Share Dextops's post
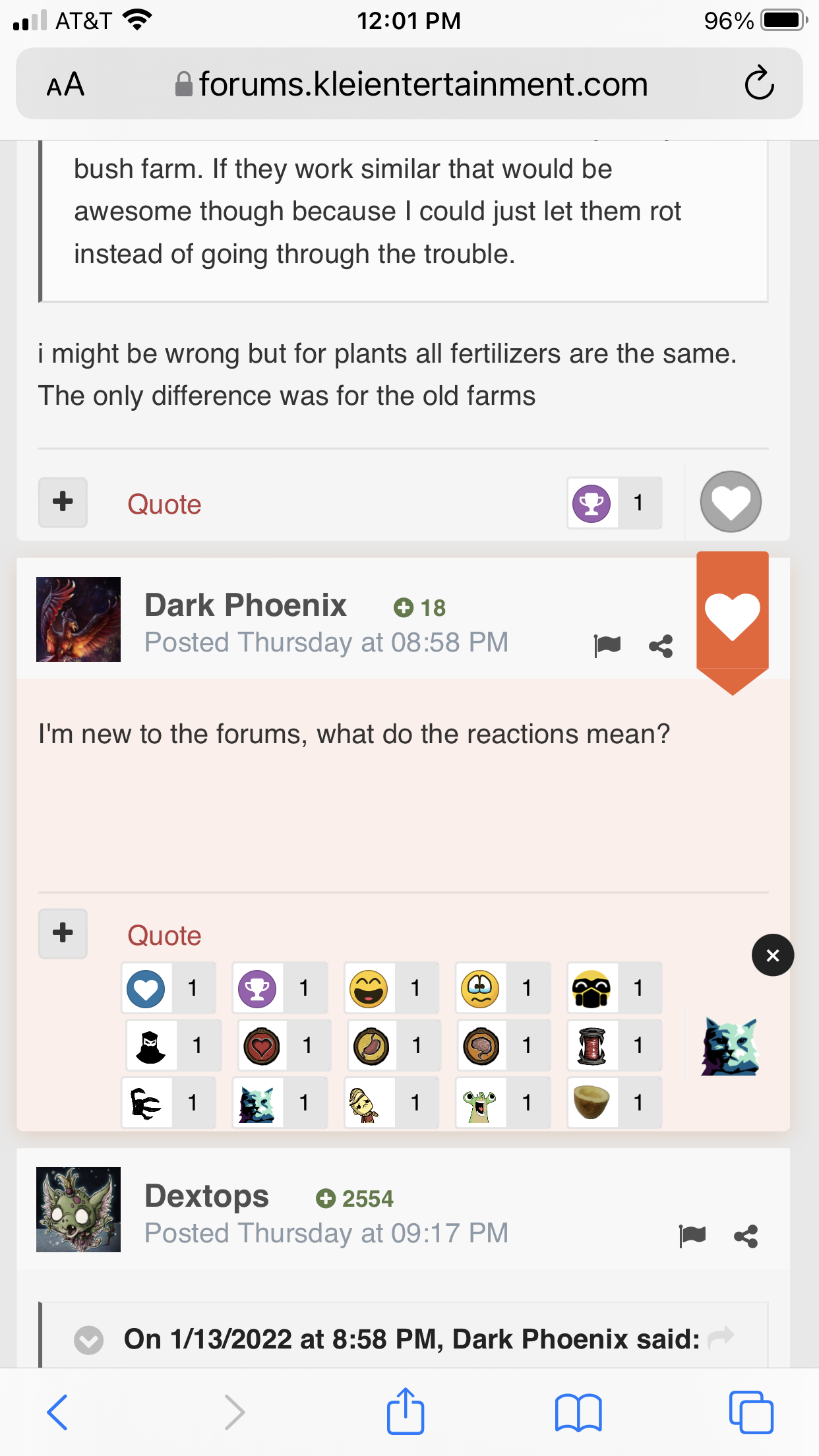This screenshot has width=819, height=1456. tap(746, 1236)
